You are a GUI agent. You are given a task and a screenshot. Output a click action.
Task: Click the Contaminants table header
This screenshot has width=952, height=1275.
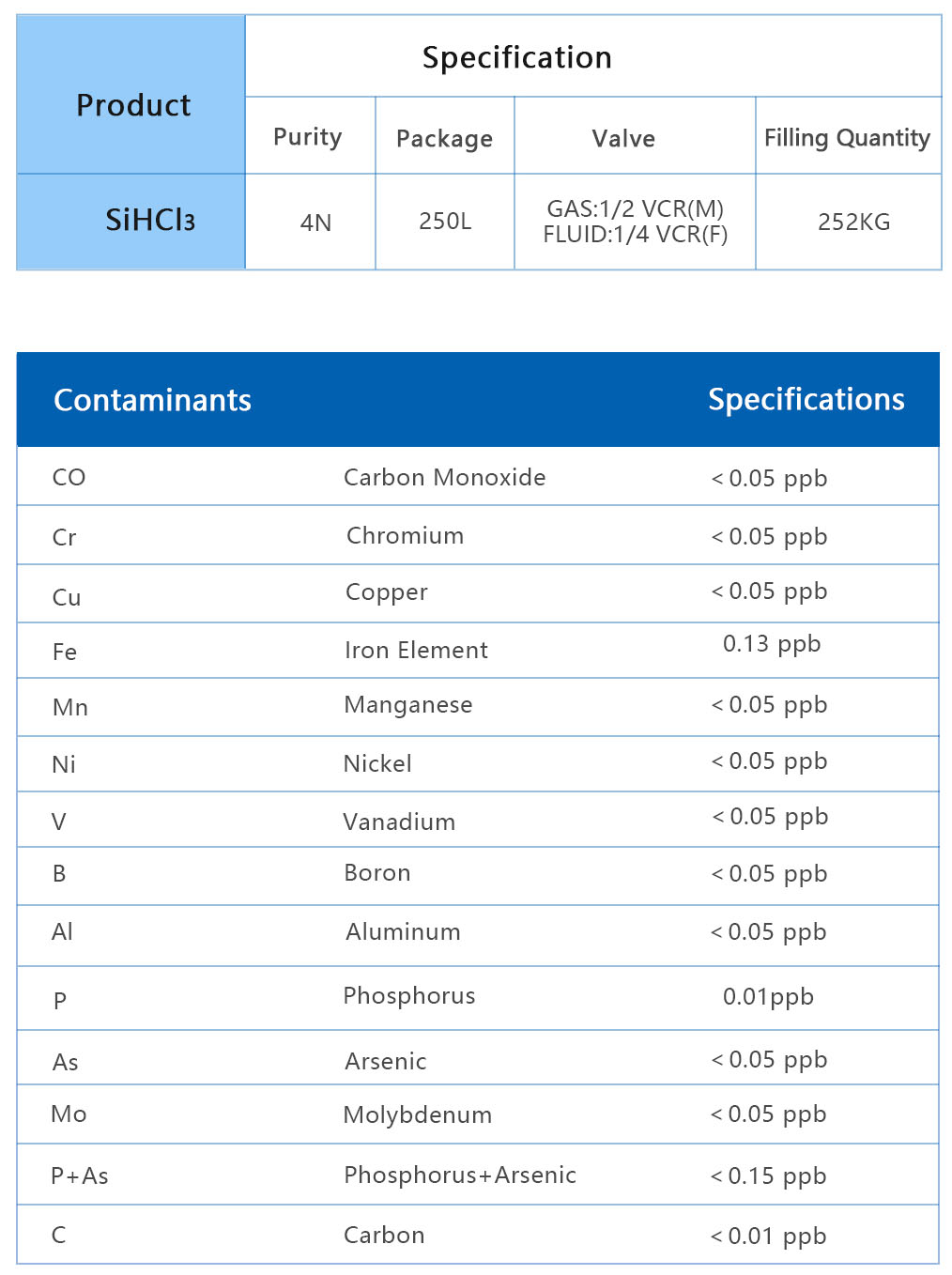tap(152, 400)
